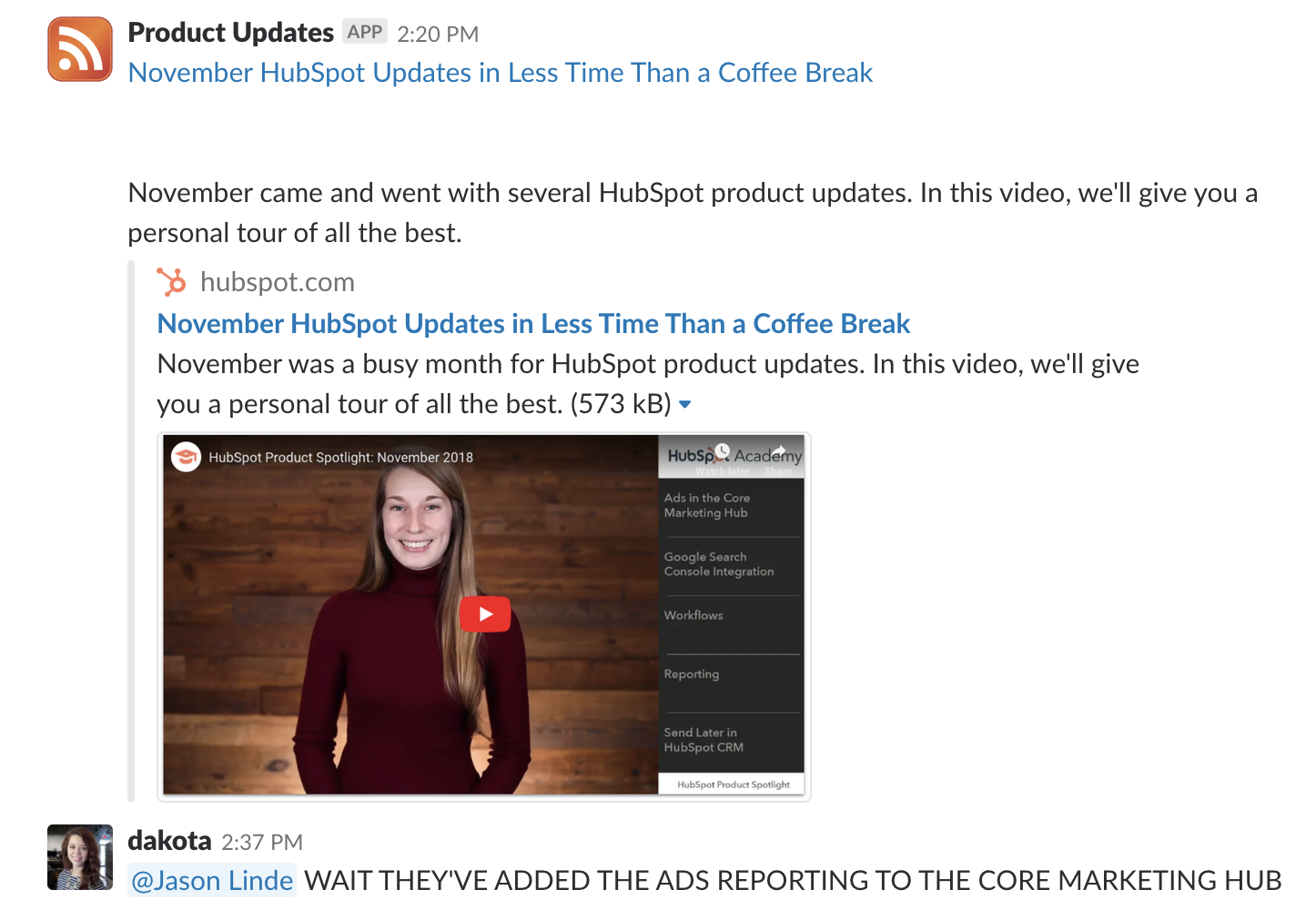
Task: Open dakota's profile photo
Action: tap(80, 857)
